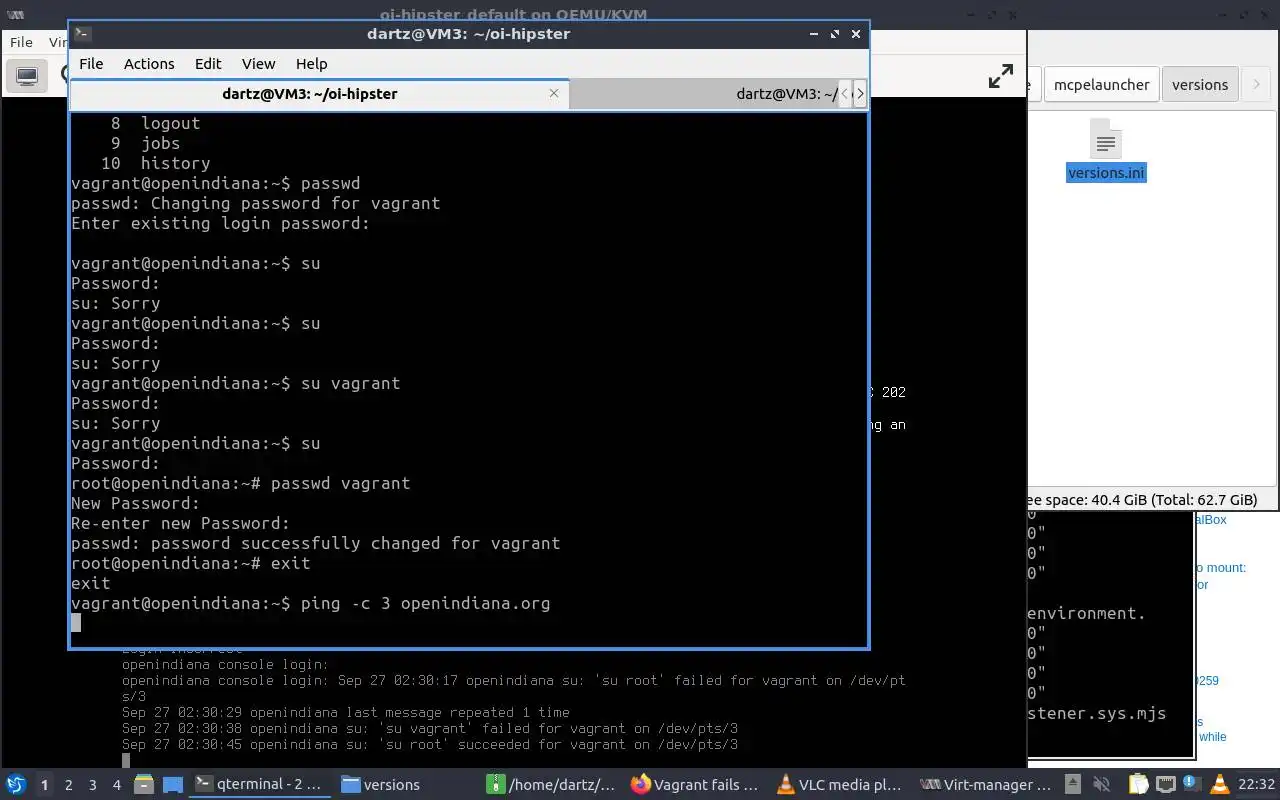Click the 'stener.sys.mjs' text in background terminal
This screenshot has height=800, width=1280.
1097,713
